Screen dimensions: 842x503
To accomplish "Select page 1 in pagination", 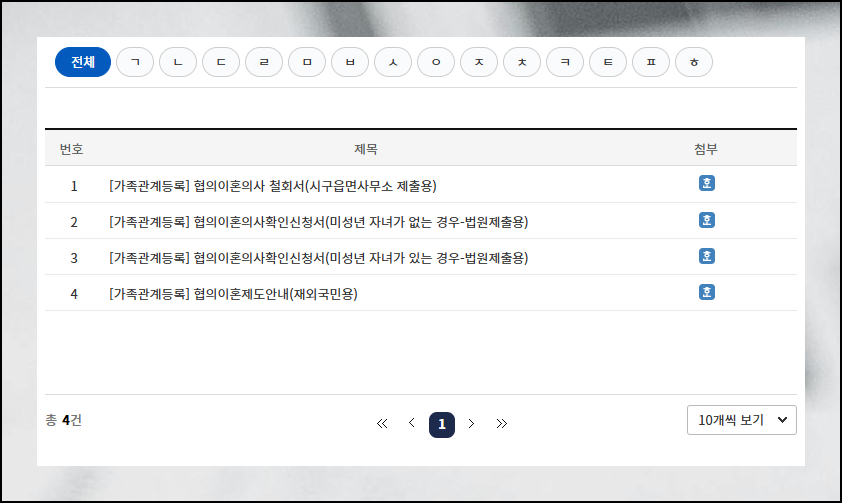I will pos(442,425).
